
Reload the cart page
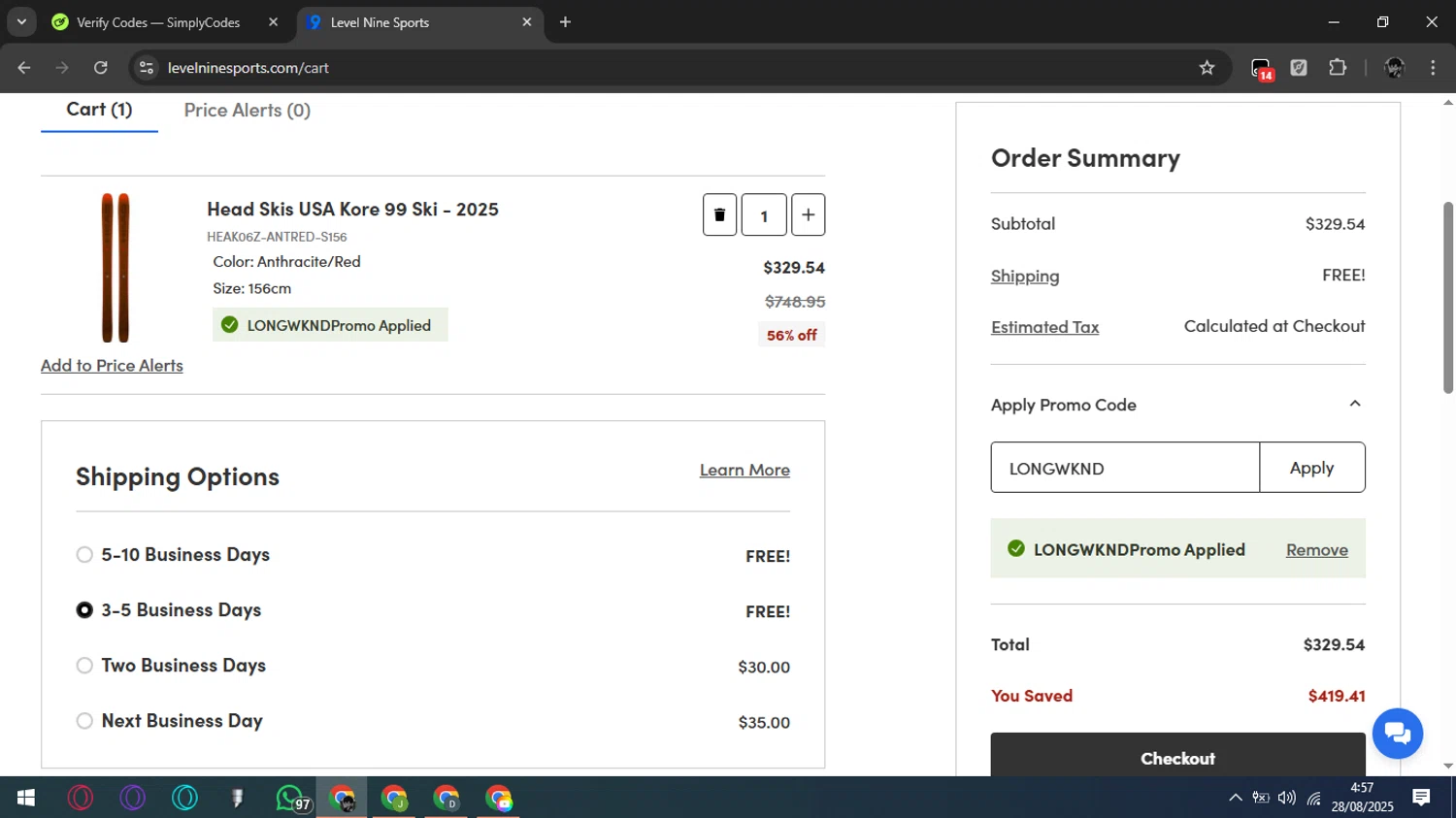[101, 68]
